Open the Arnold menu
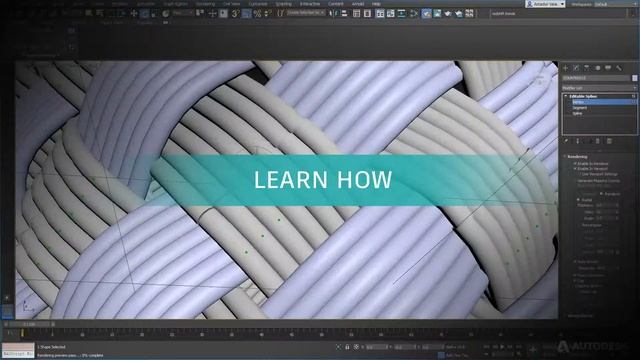 358,4
